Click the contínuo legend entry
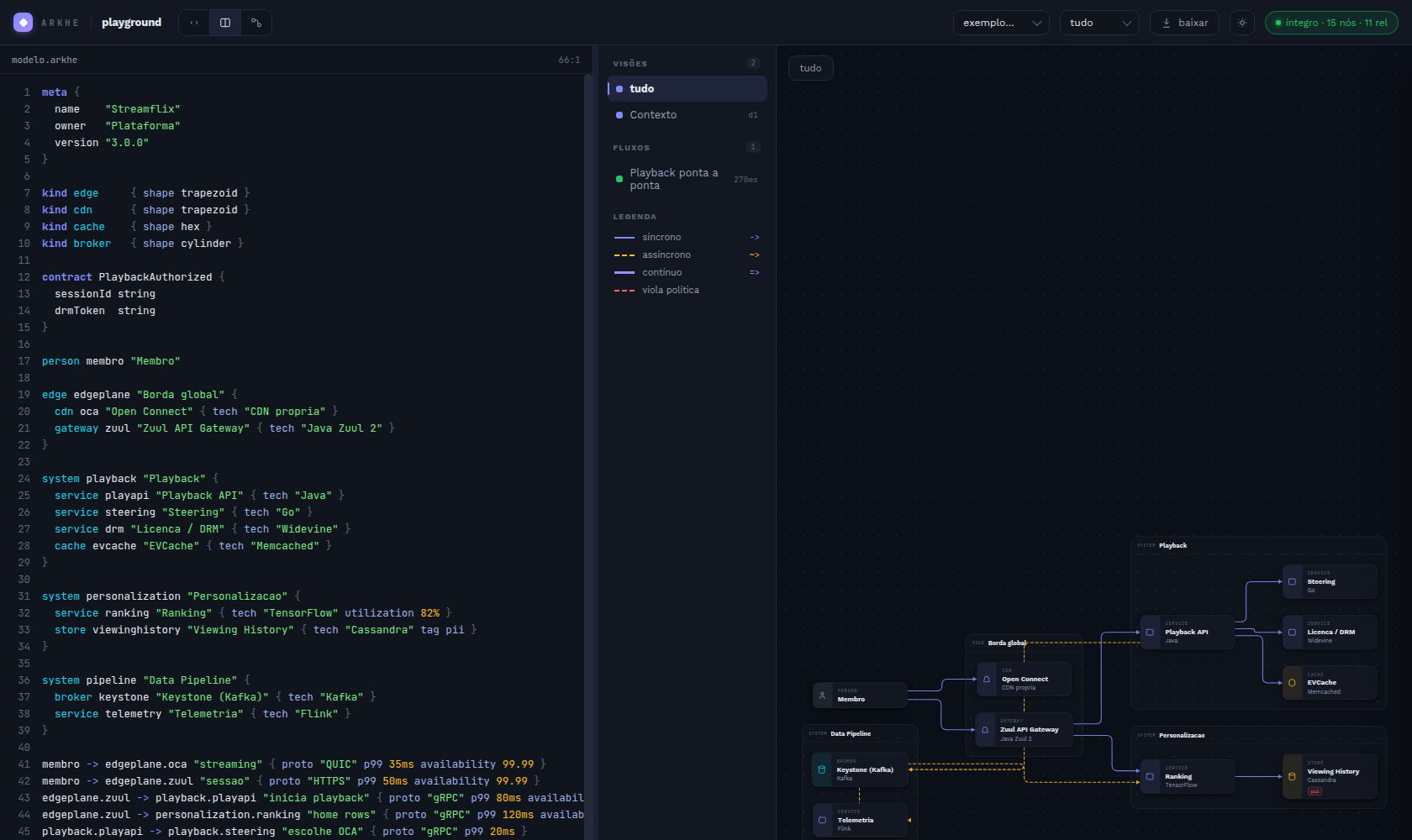Image resolution: width=1412 pixels, height=840 pixels. click(x=687, y=273)
